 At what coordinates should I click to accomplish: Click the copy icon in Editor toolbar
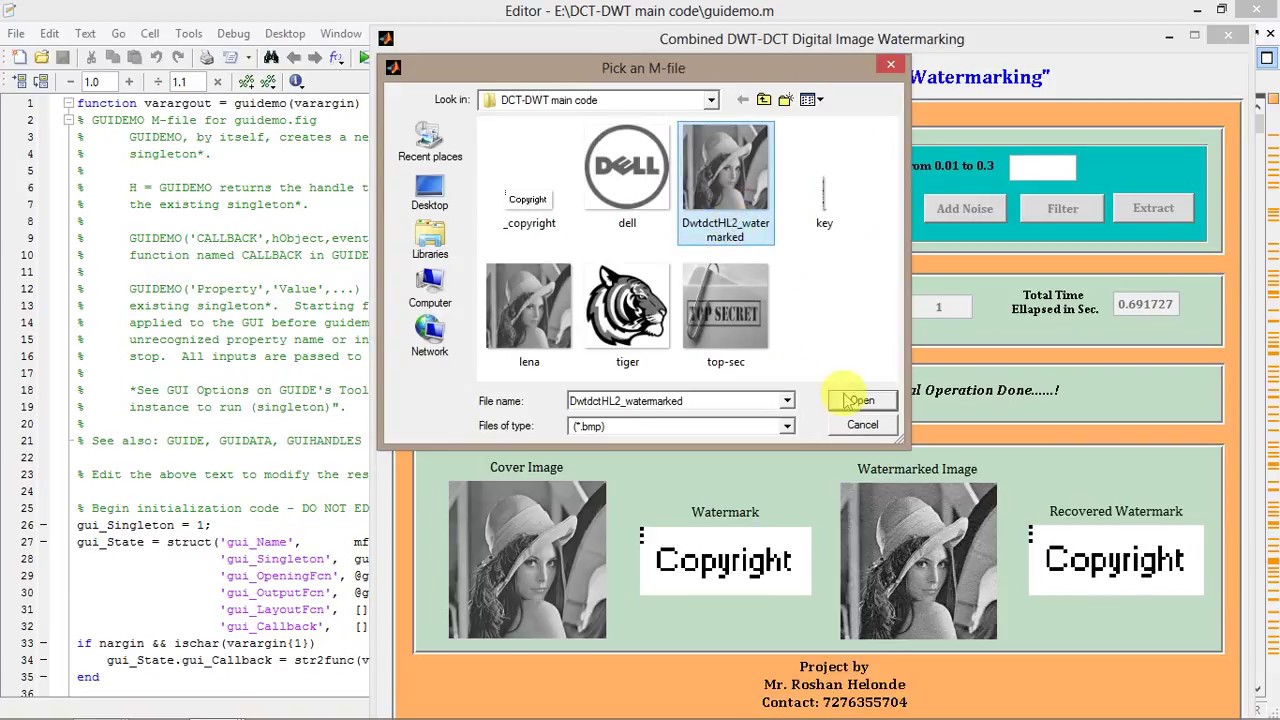pyautogui.click(x=113, y=58)
